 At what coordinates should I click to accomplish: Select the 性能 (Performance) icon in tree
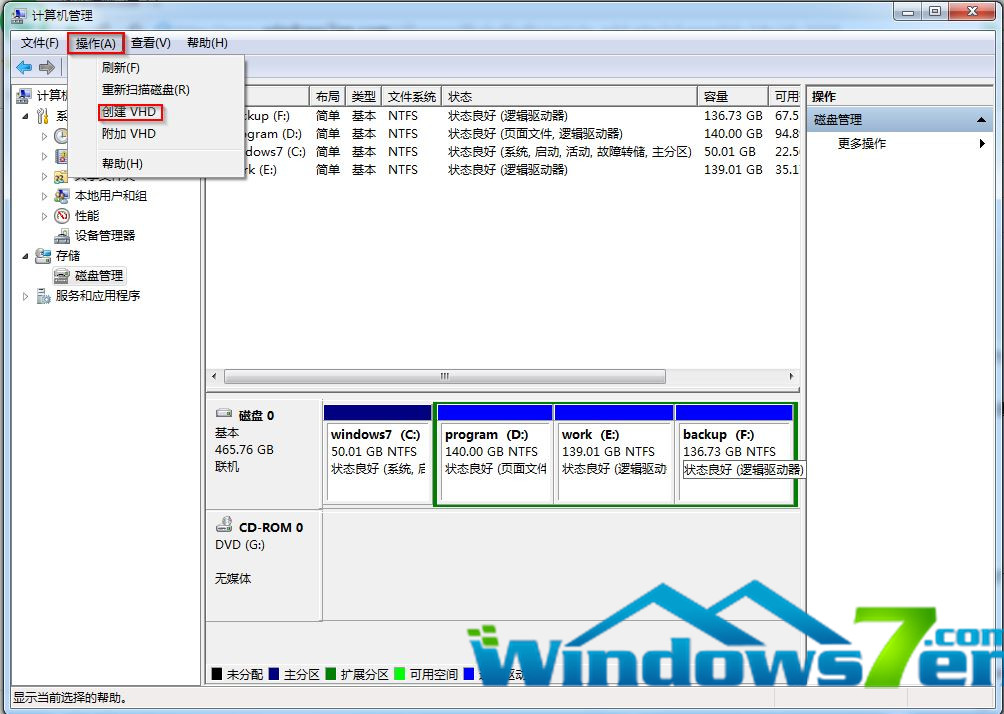point(62,216)
